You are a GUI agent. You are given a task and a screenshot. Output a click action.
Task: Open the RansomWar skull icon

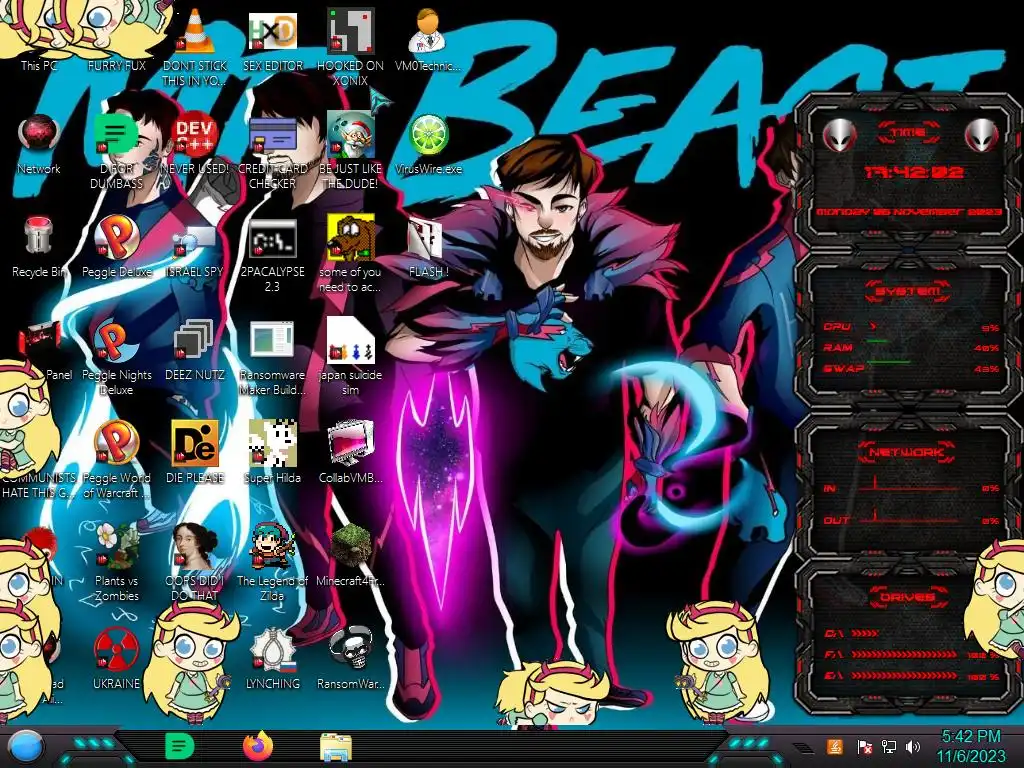click(350, 649)
